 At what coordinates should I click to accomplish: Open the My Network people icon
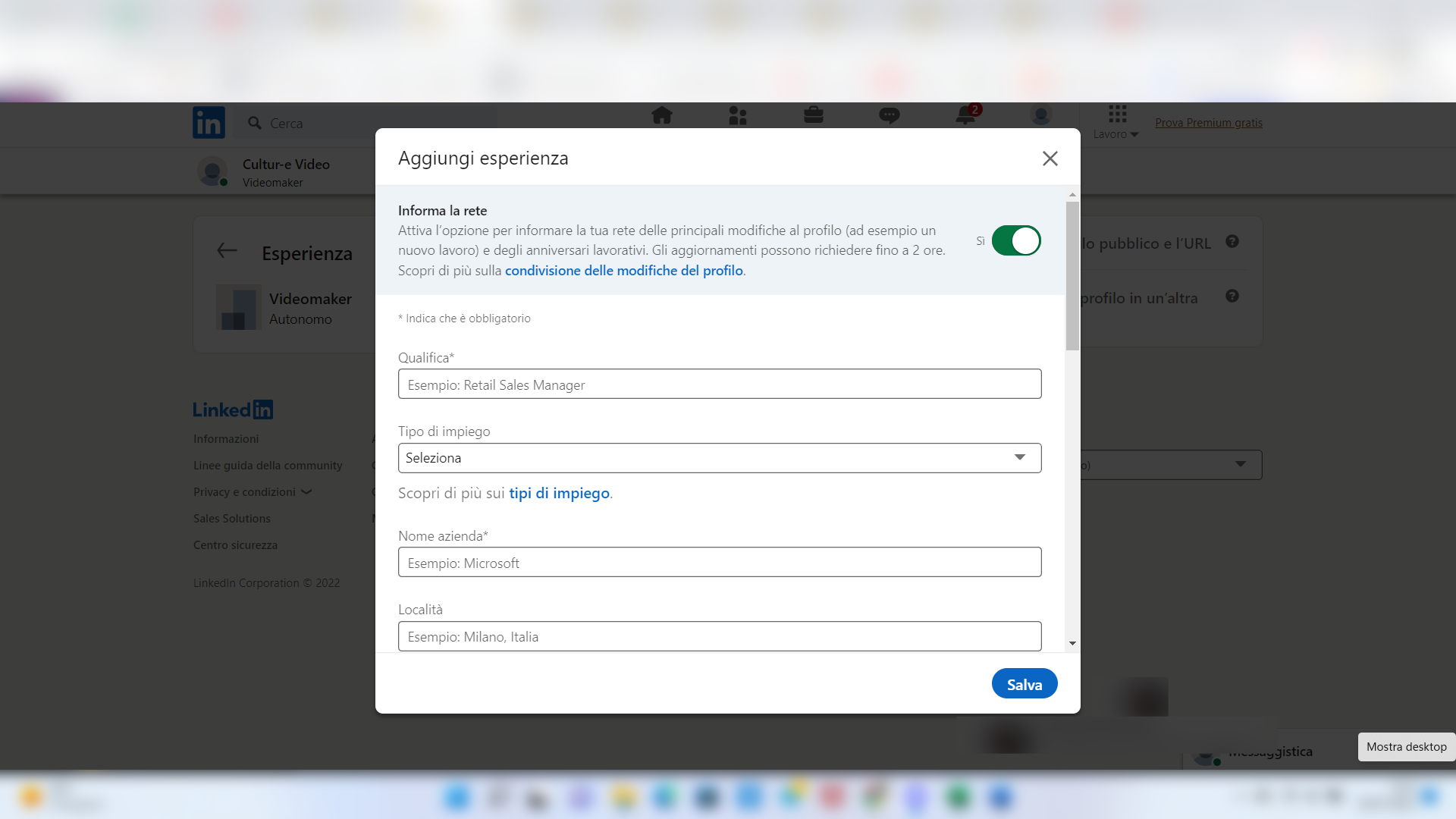point(737,115)
